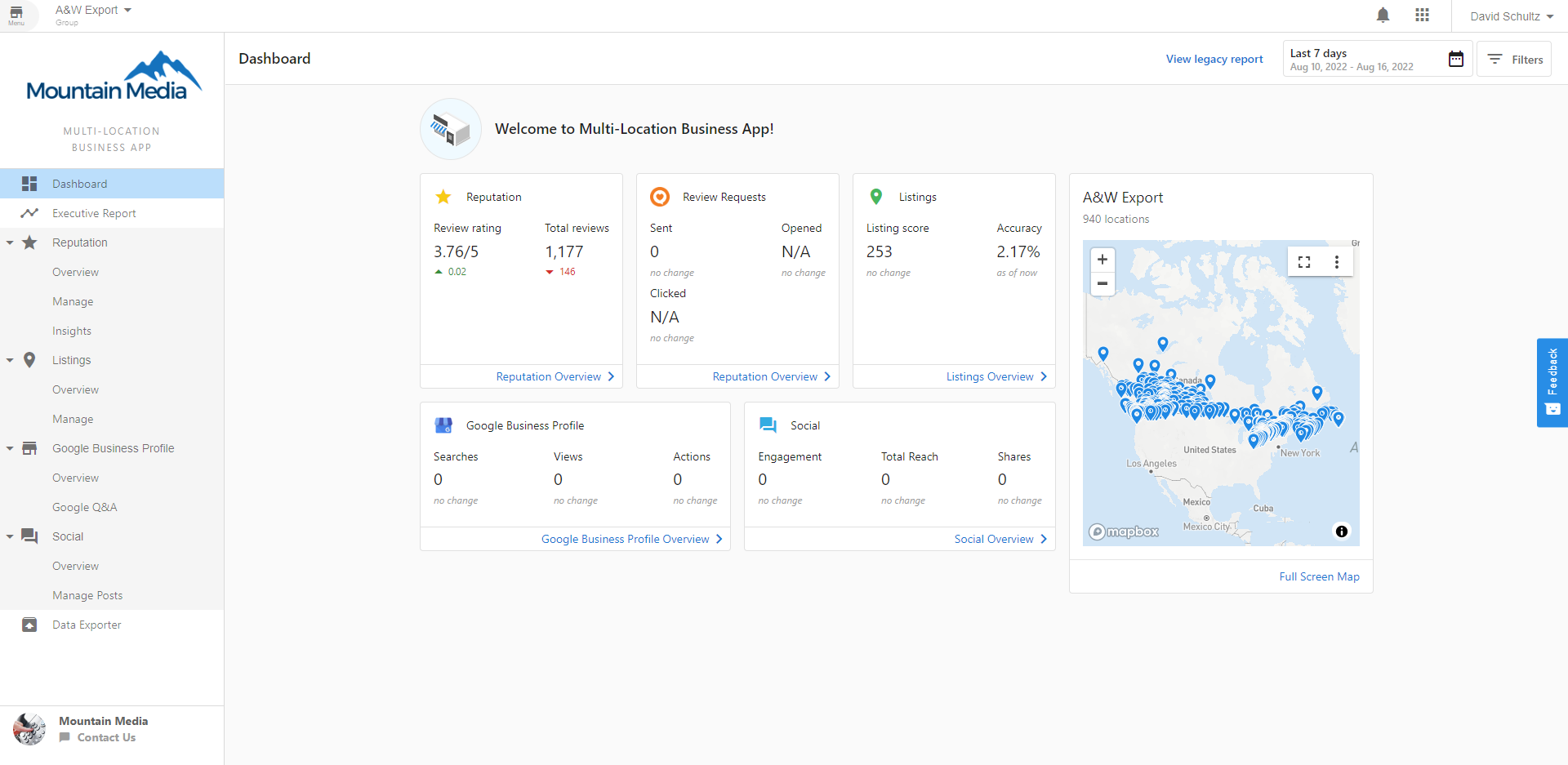Click the Google Business Profile storefront sidebar icon
Viewport: 1568px width, 765px height.
[29, 448]
